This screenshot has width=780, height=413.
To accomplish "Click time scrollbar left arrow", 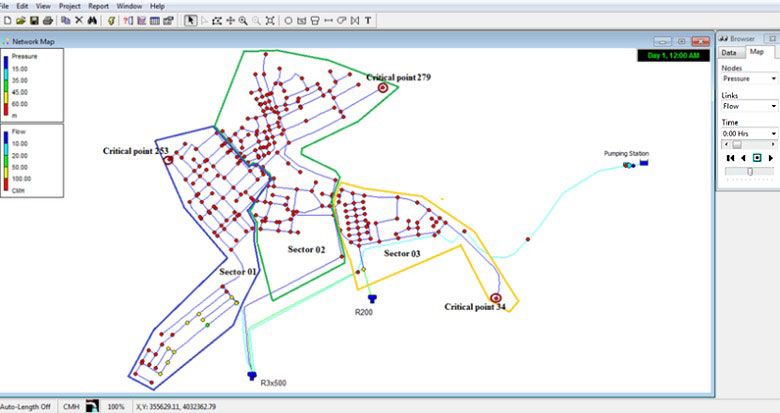I will [727, 144].
